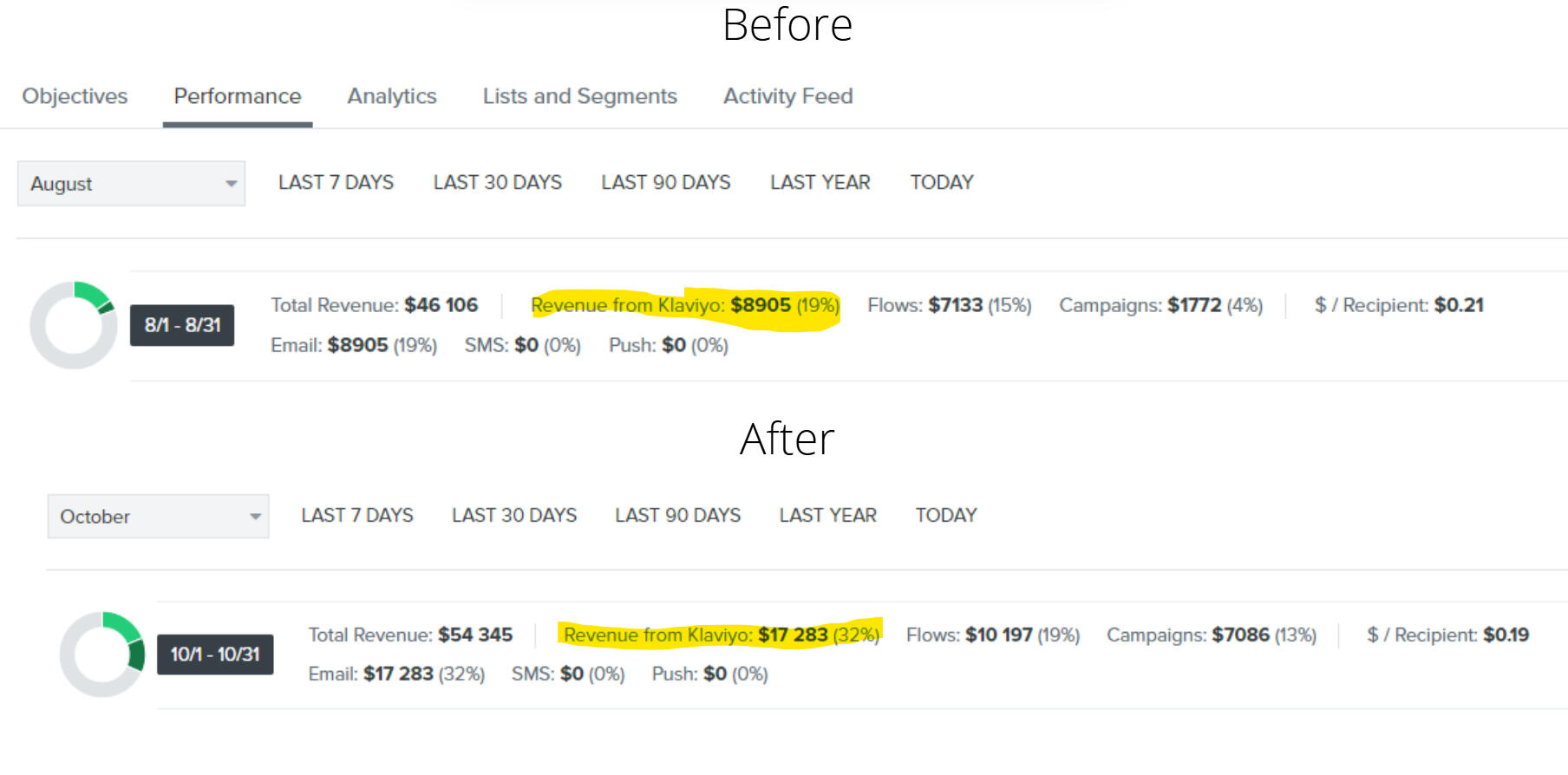Image resolution: width=1568 pixels, height=775 pixels.
Task: Click the 10/1 - 10/31 date badge
Action: (214, 655)
